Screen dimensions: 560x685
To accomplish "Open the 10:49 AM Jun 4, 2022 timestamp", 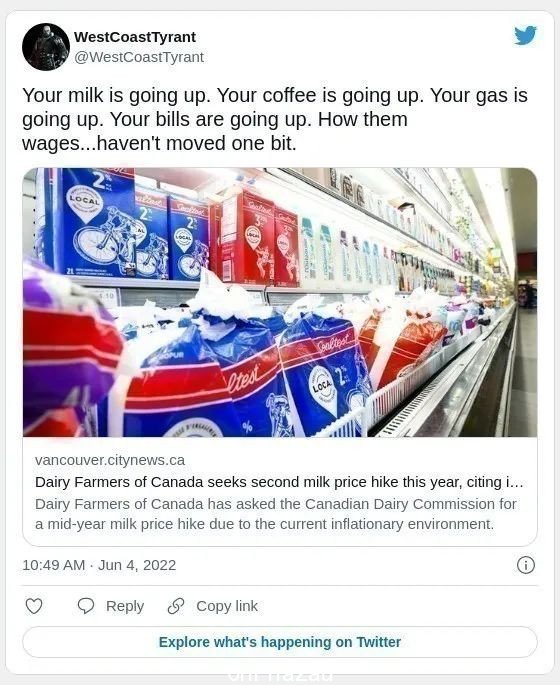I will (x=99, y=565).
